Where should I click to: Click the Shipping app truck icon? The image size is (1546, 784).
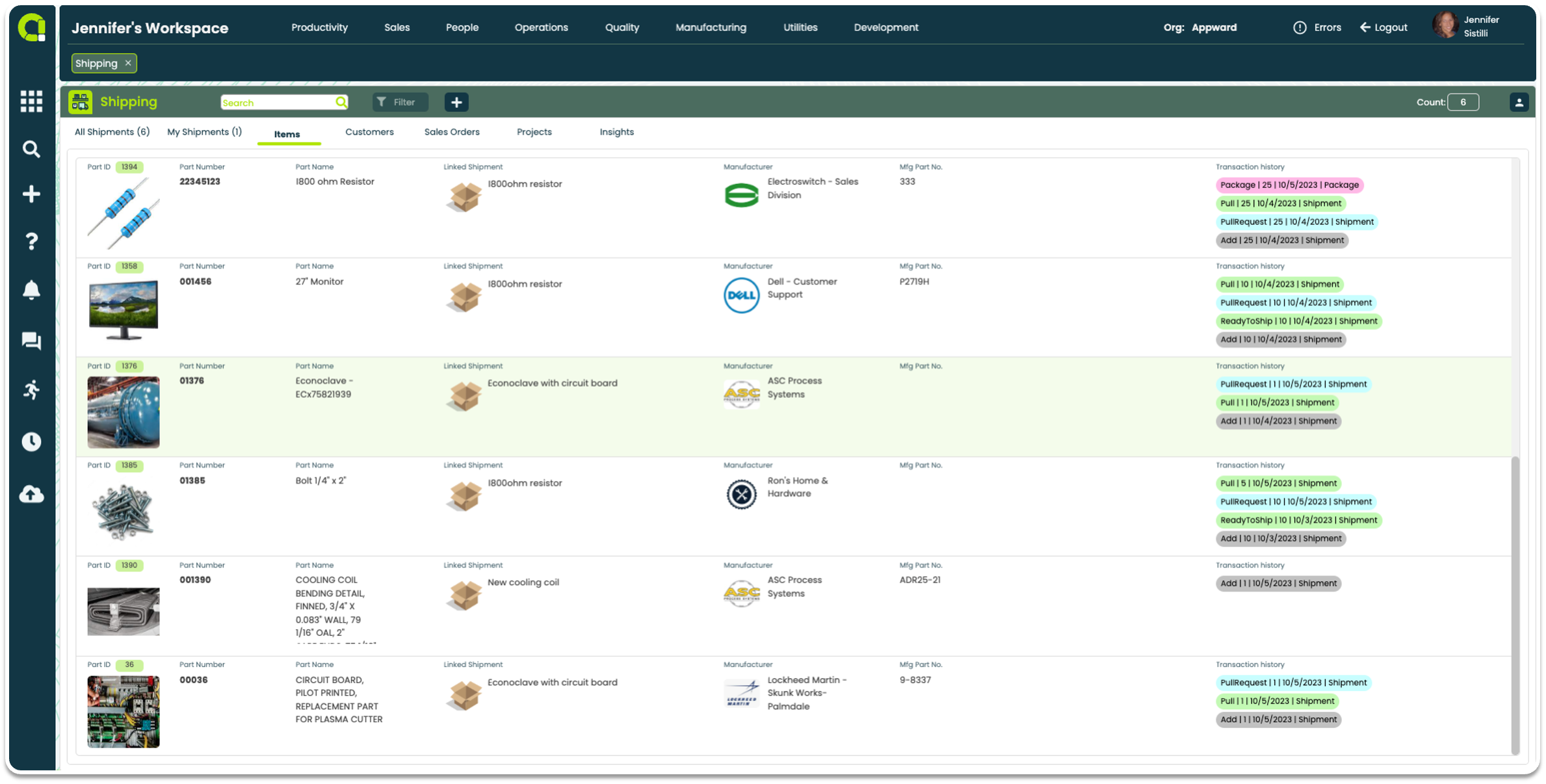pyautogui.click(x=80, y=102)
